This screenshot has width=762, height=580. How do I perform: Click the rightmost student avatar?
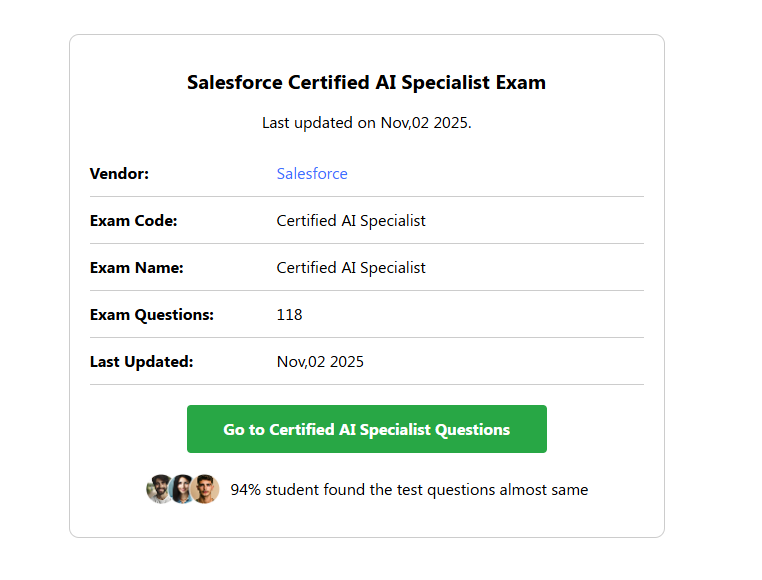pos(206,489)
